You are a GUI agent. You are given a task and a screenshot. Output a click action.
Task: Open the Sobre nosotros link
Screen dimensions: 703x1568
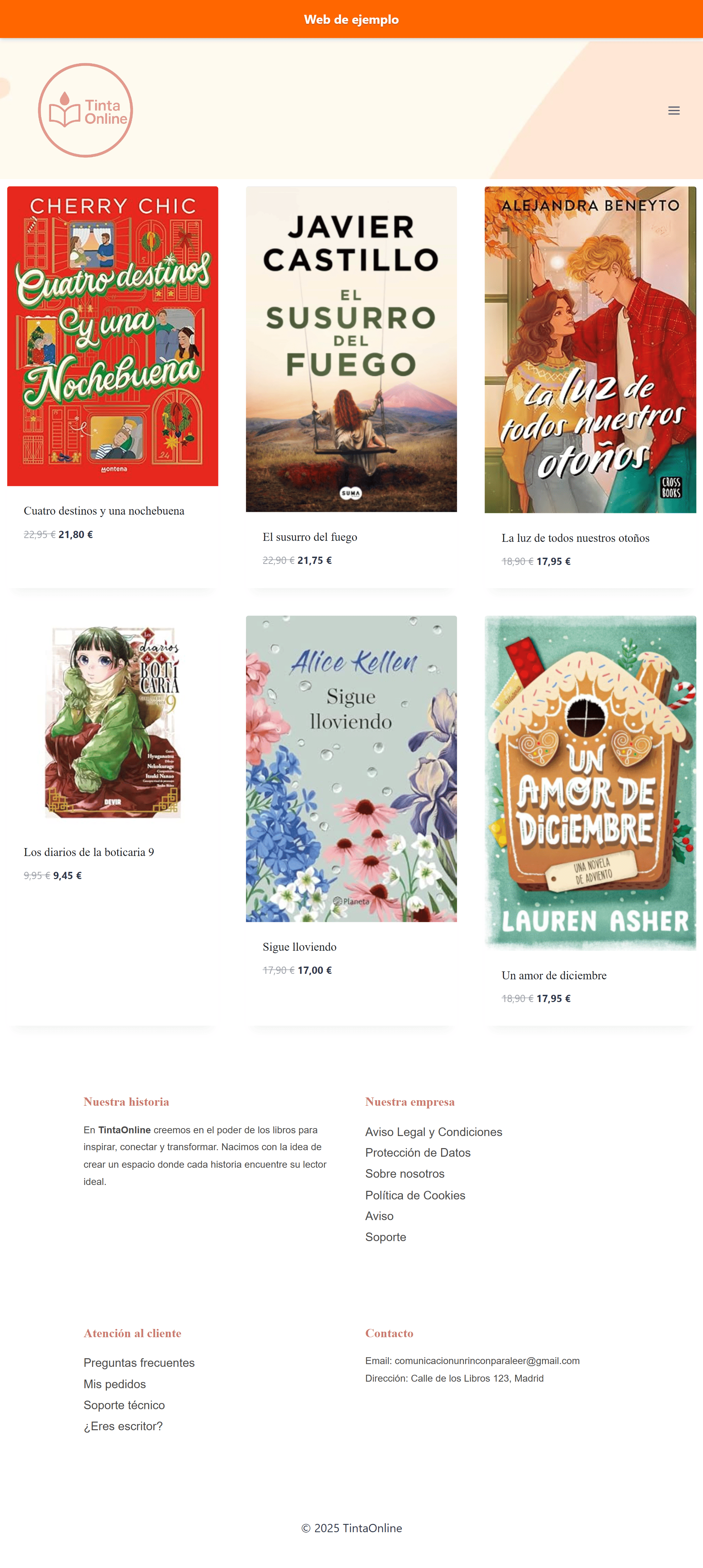tap(405, 1174)
